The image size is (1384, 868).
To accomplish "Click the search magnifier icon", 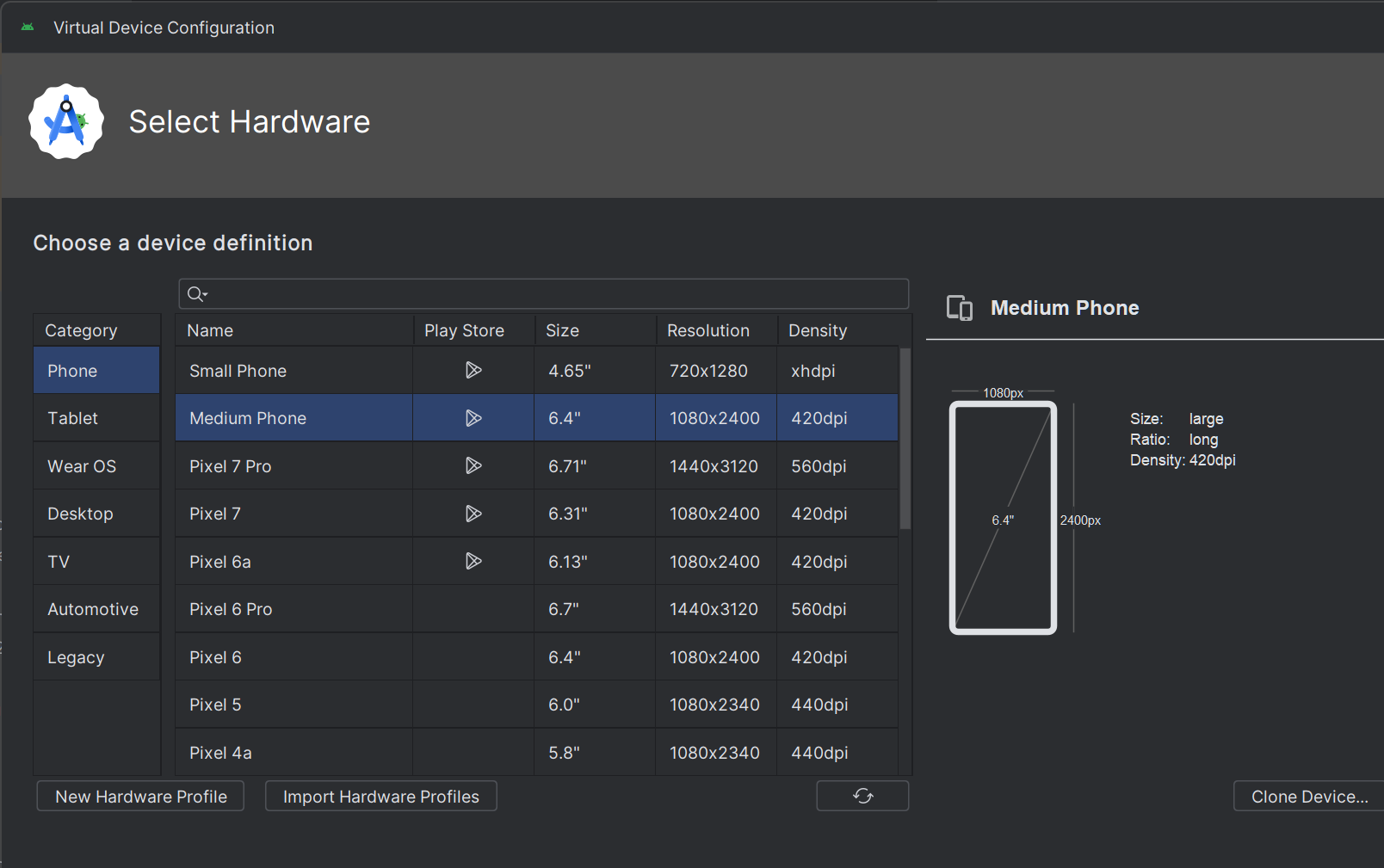I will point(197,294).
